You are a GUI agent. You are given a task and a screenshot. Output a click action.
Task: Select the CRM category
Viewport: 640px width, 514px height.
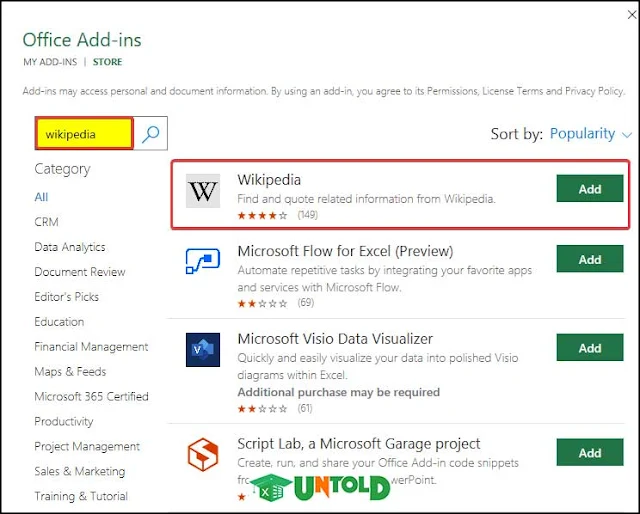coord(47,222)
